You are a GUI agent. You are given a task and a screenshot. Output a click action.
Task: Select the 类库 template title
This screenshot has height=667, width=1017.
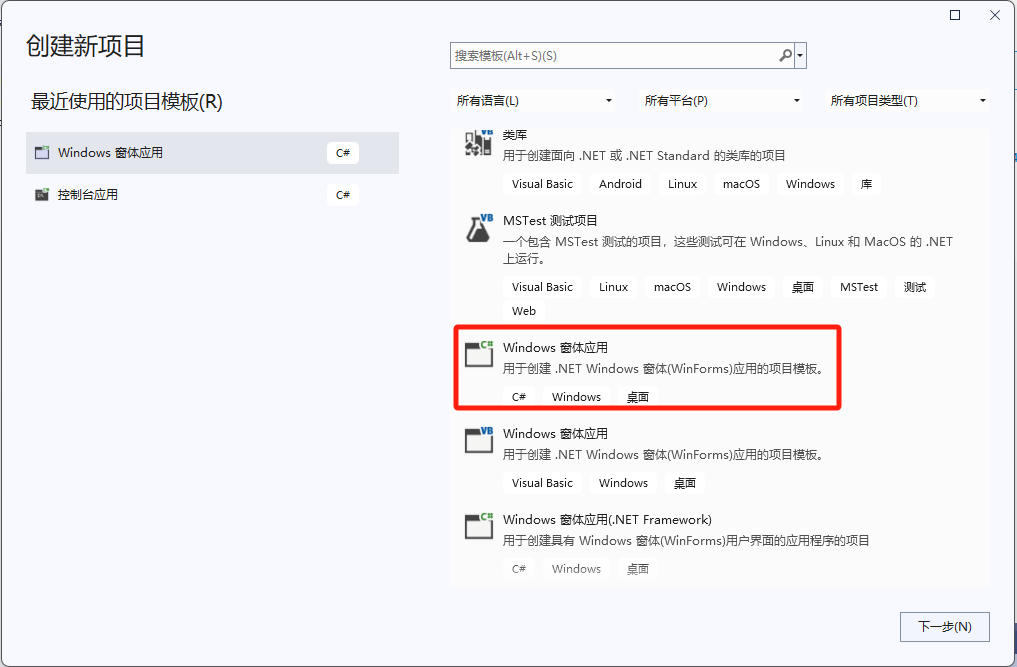pyautogui.click(x=515, y=135)
